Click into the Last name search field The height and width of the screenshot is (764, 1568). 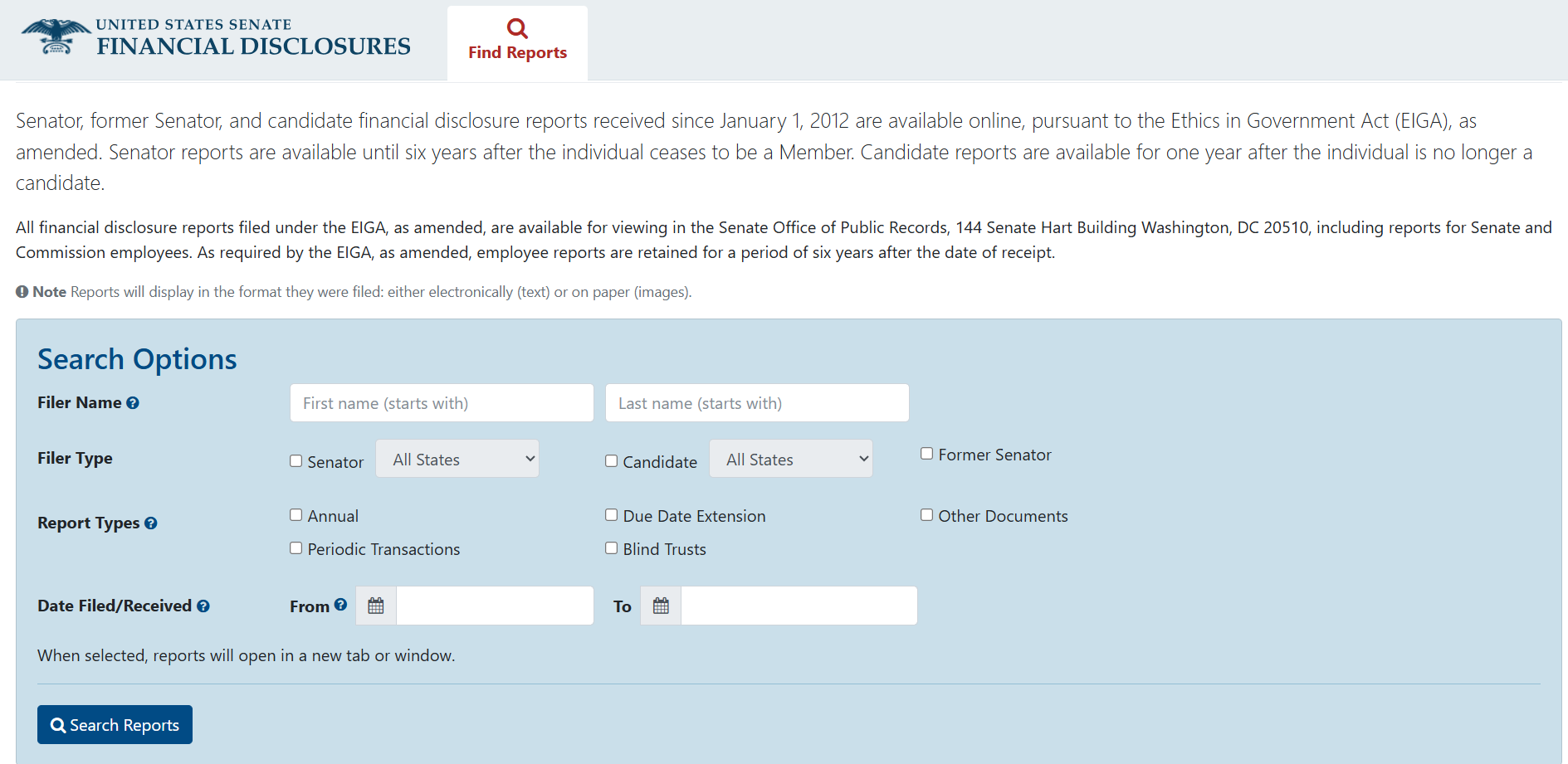tap(756, 402)
